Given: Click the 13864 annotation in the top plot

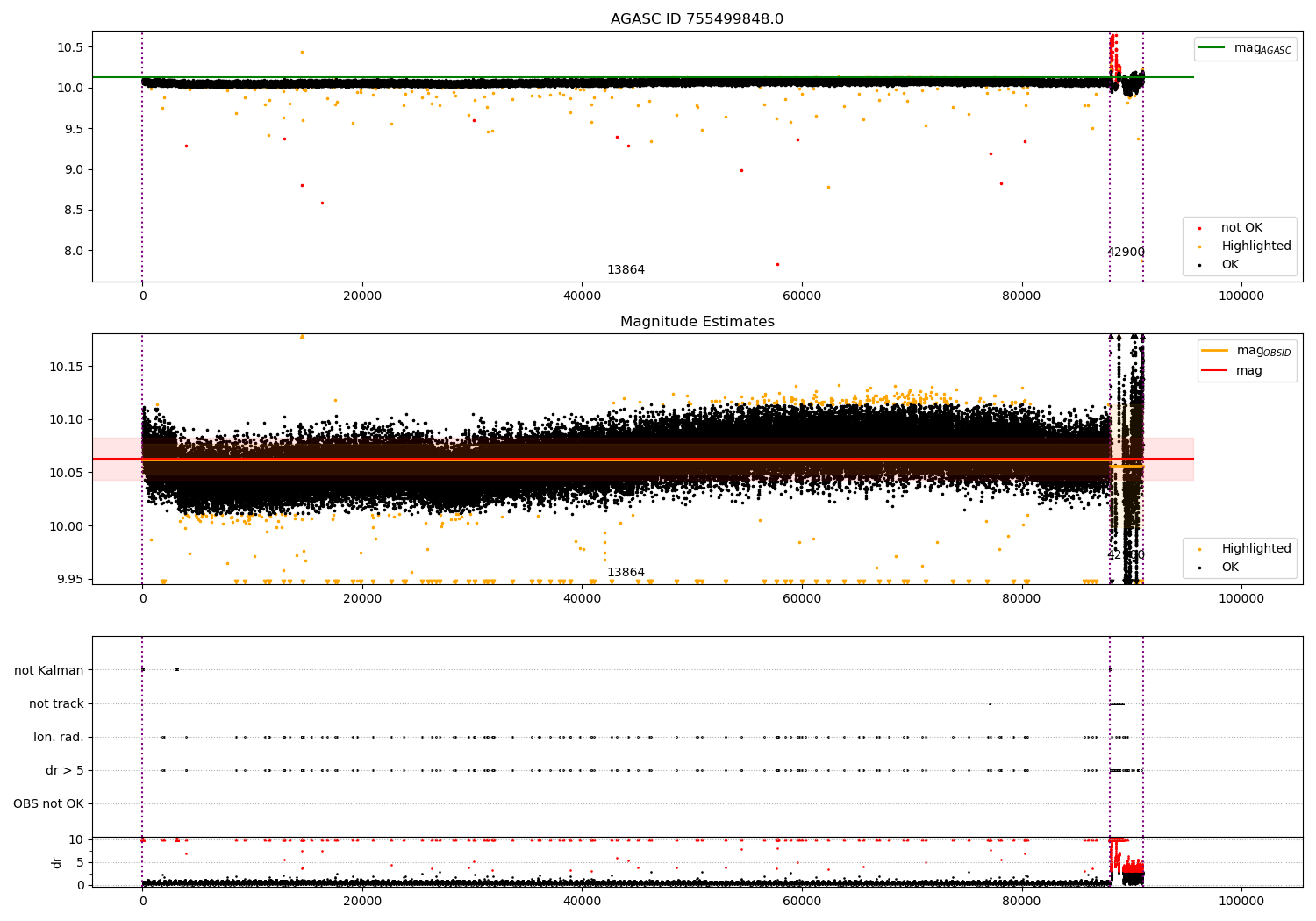Looking at the screenshot, I should 626,270.
